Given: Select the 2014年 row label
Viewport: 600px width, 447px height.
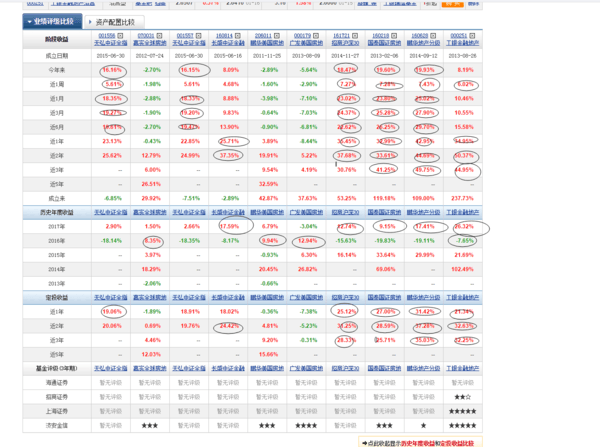Looking at the screenshot, I should tap(57, 269).
